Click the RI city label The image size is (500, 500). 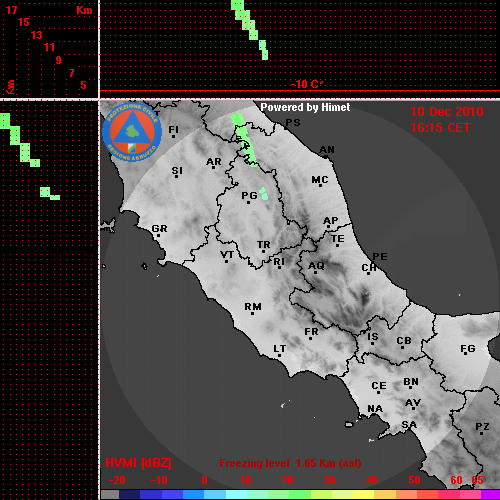(x=279, y=262)
